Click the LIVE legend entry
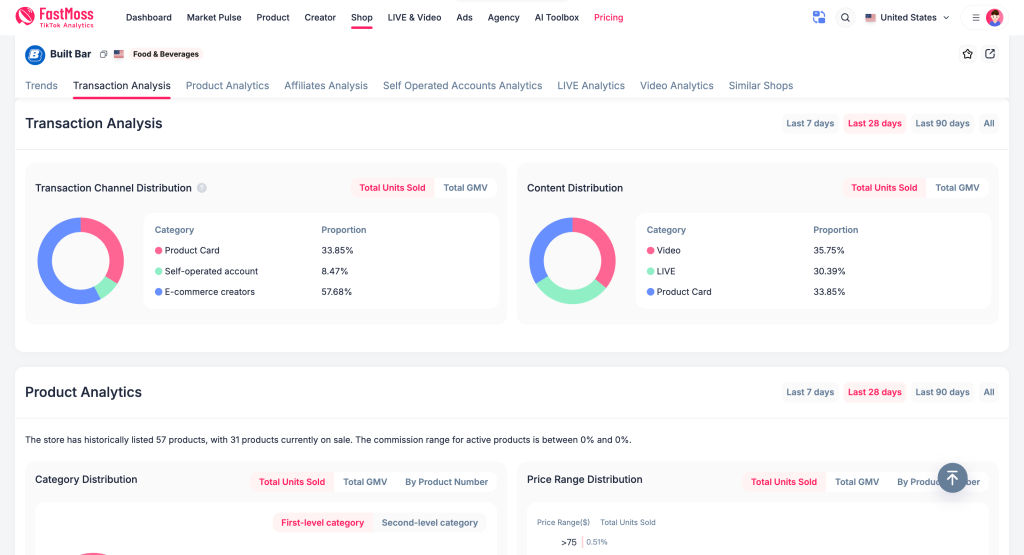 tap(661, 271)
